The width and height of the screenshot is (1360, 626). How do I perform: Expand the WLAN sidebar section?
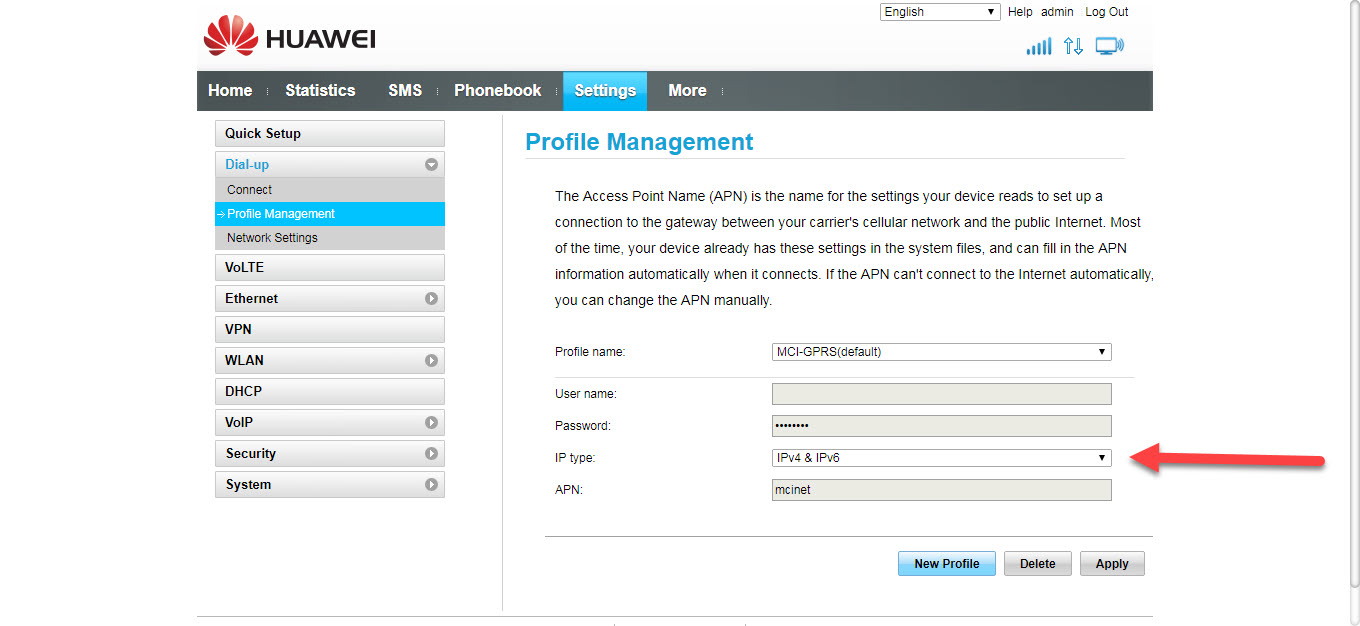click(x=431, y=360)
